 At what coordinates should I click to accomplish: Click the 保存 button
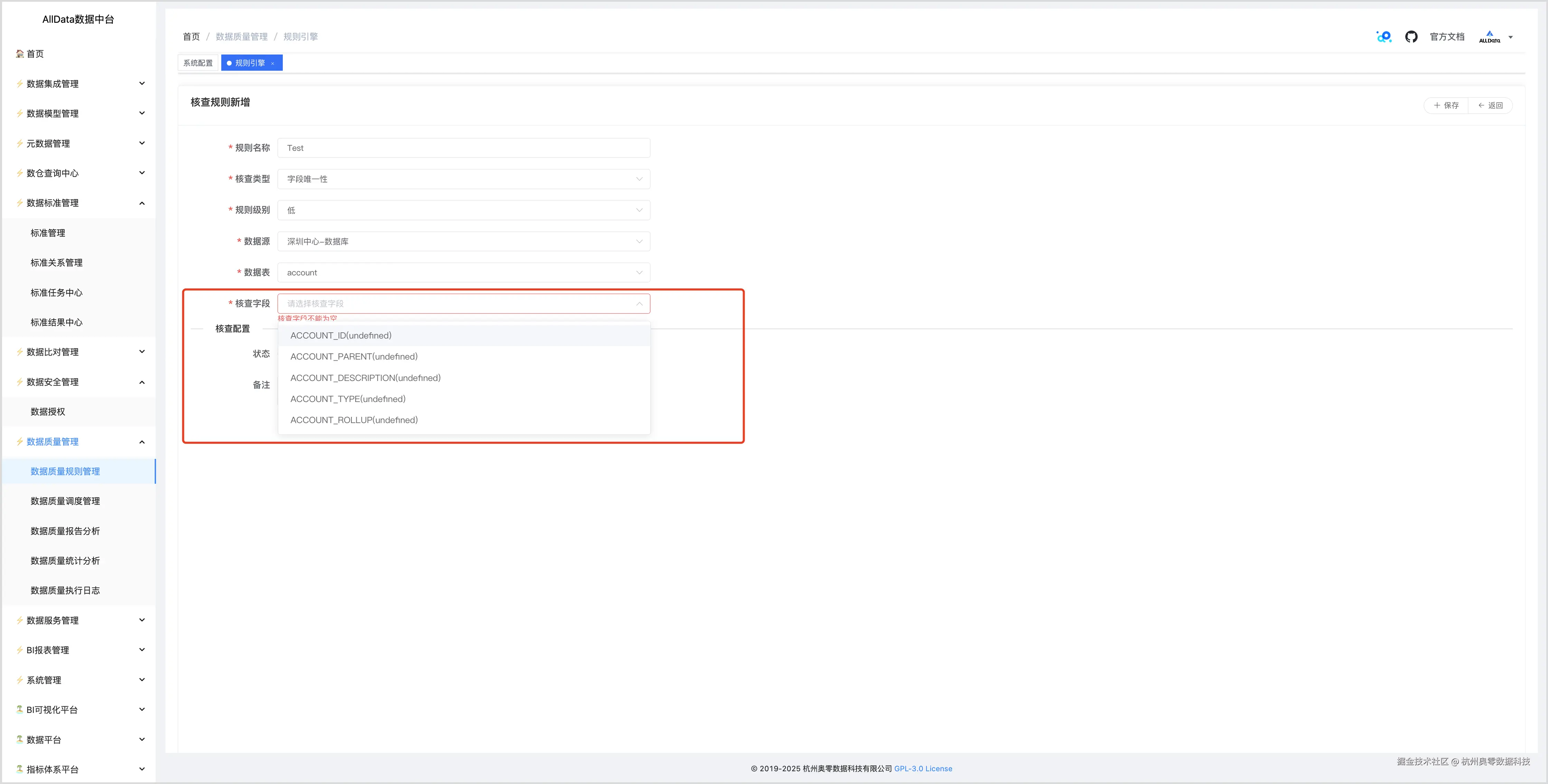click(x=1446, y=105)
